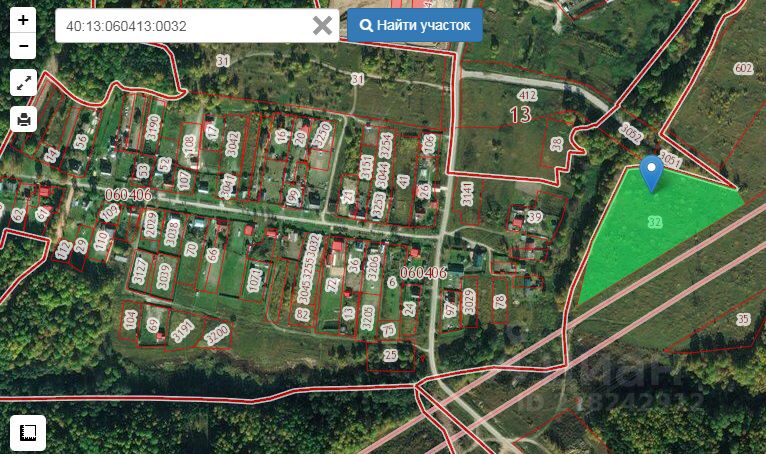Select parcel labeled 25
Screen dimensions: 766x454
(390, 355)
